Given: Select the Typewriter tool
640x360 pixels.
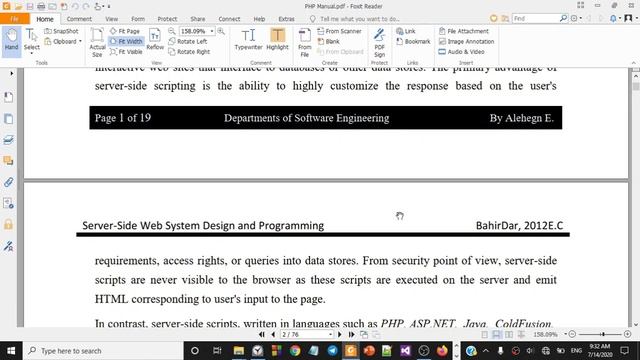Looking at the screenshot, I should coord(248,40).
